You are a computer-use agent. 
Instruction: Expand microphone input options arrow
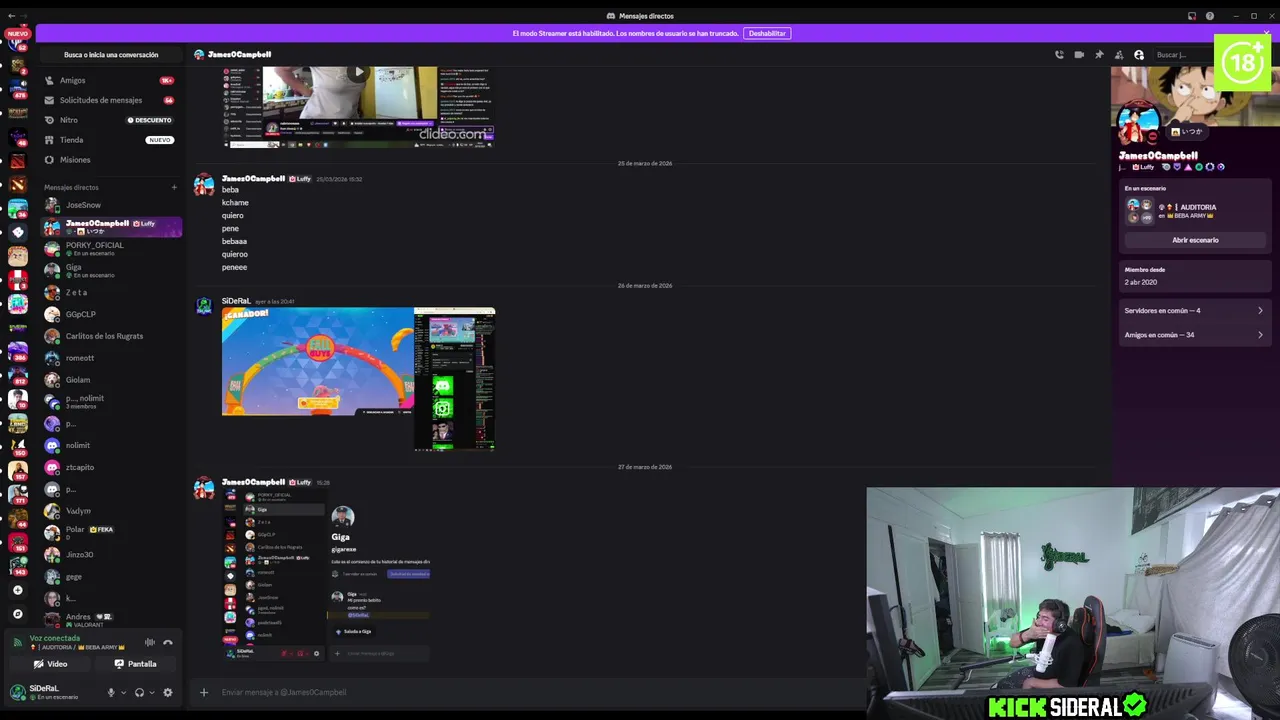(x=124, y=692)
